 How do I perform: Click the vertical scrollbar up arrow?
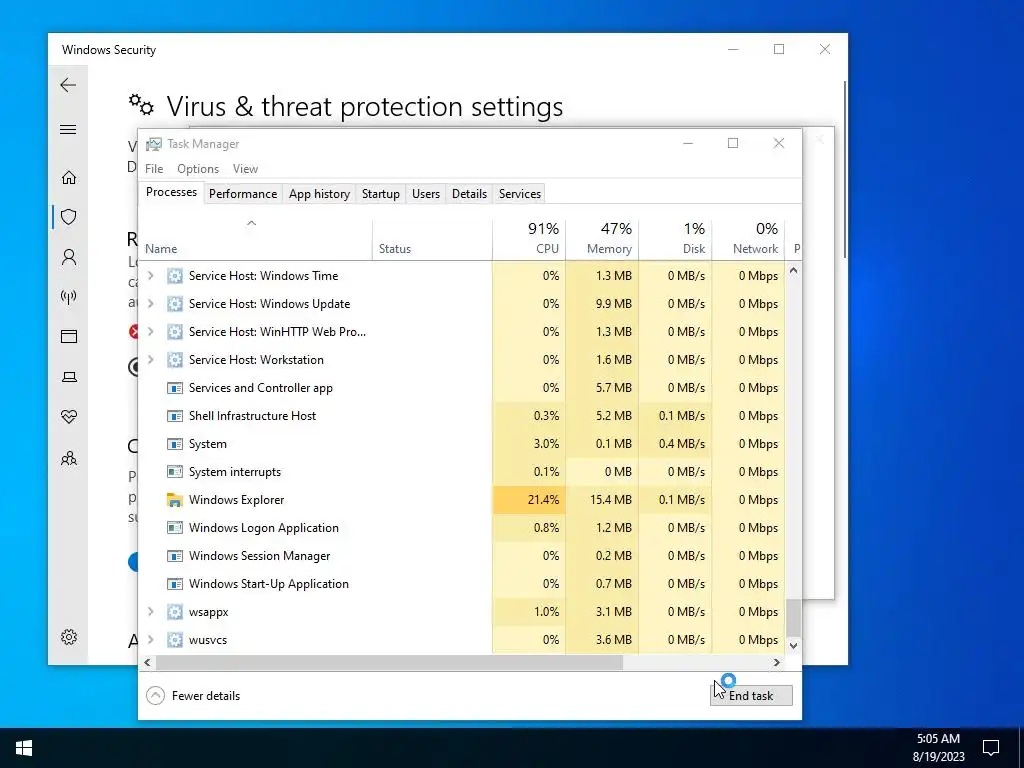[793, 270]
